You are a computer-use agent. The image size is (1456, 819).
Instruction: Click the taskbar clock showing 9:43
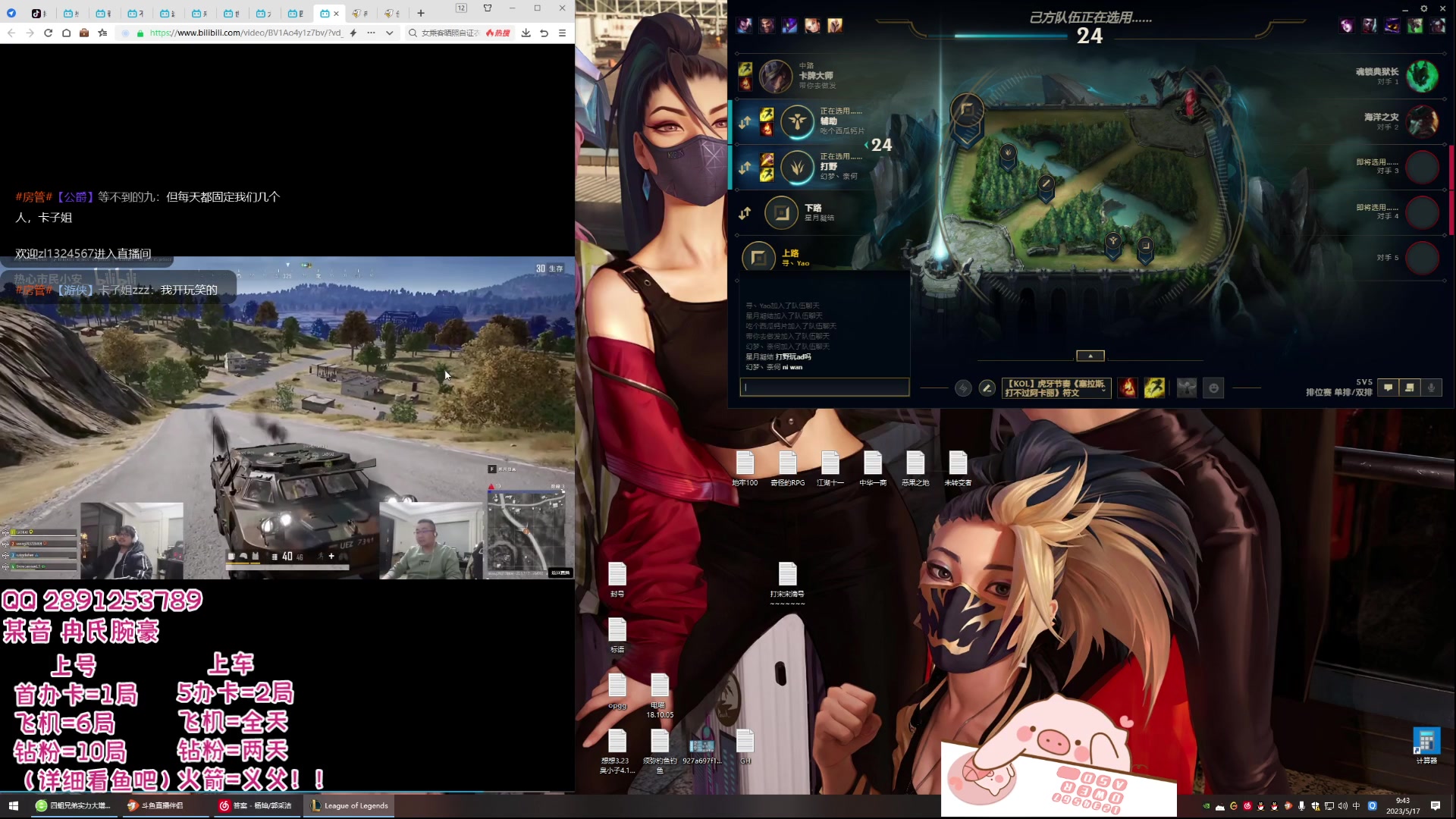click(x=1402, y=805)
